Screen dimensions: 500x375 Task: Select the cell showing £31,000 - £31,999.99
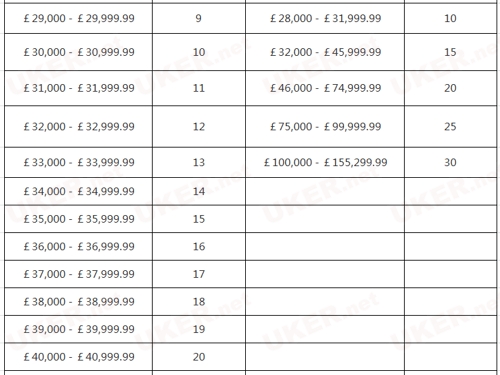[79, 88]
